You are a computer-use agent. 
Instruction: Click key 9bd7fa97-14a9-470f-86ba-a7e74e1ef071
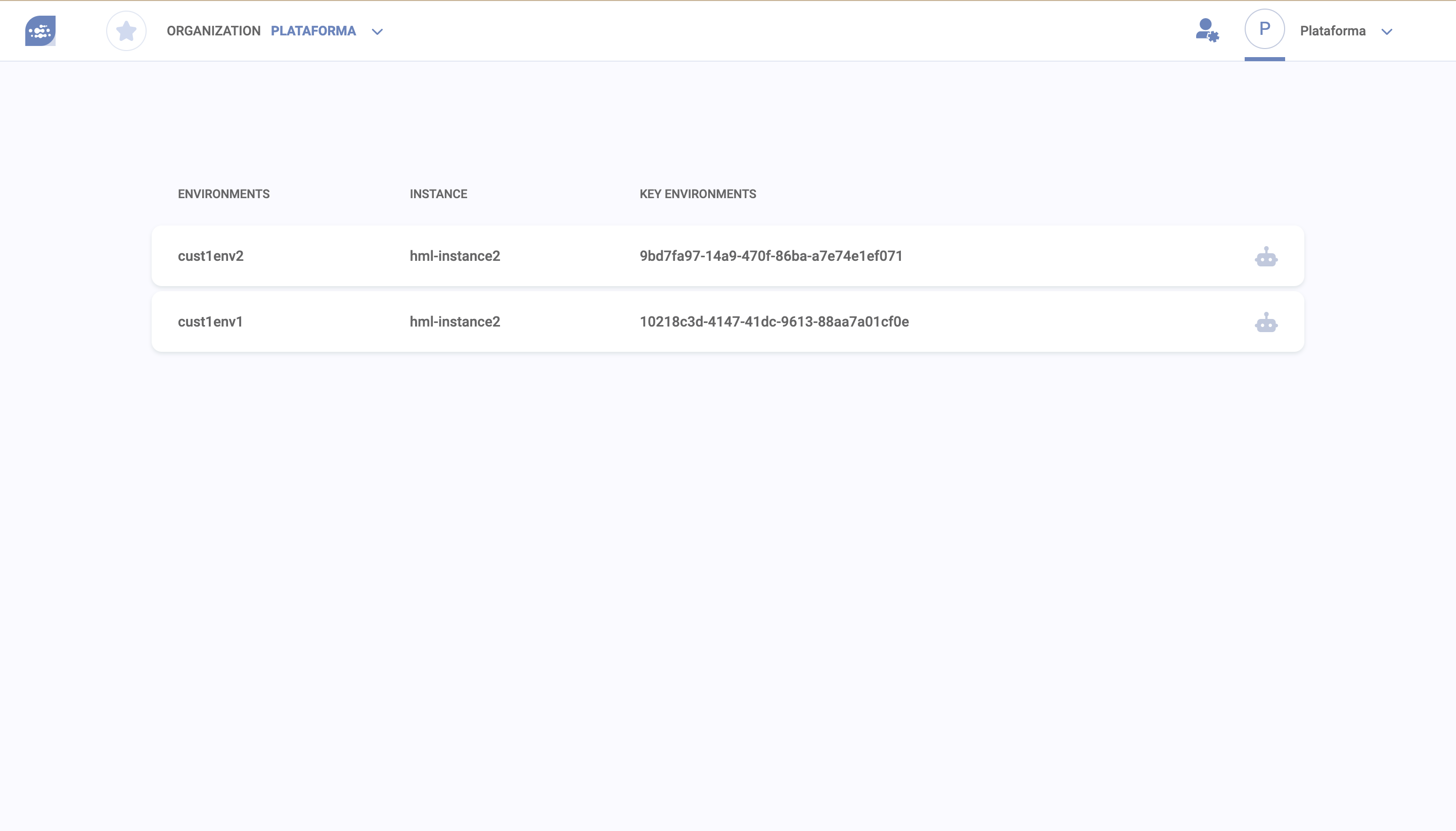click(771, 256)
